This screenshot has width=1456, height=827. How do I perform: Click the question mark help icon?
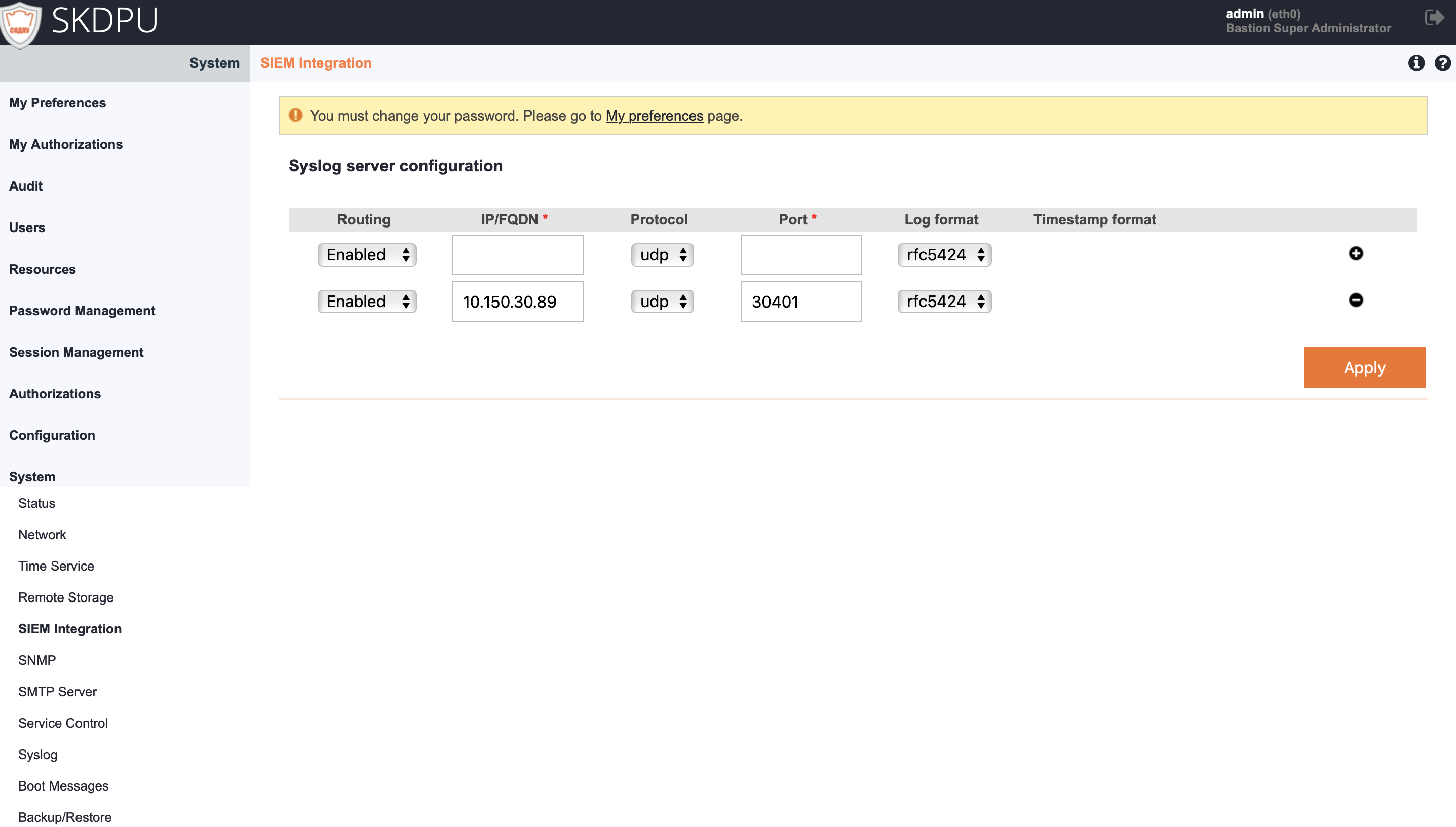[1442, 63]
